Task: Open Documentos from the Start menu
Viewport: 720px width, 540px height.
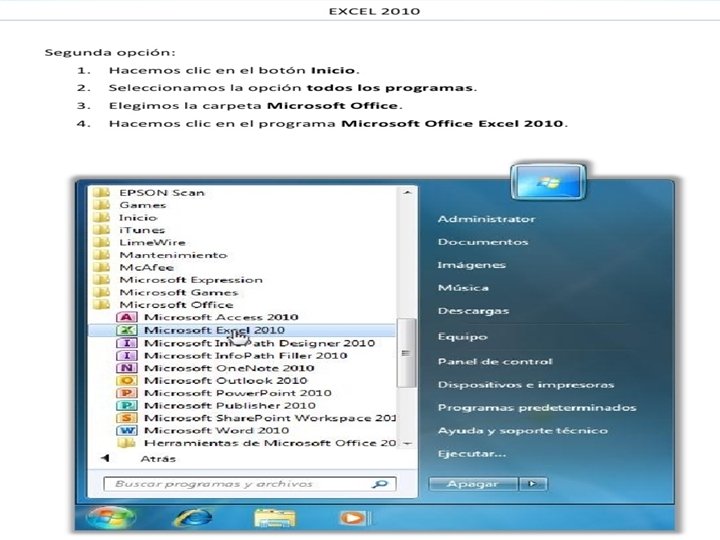Action: coord(483,242)
